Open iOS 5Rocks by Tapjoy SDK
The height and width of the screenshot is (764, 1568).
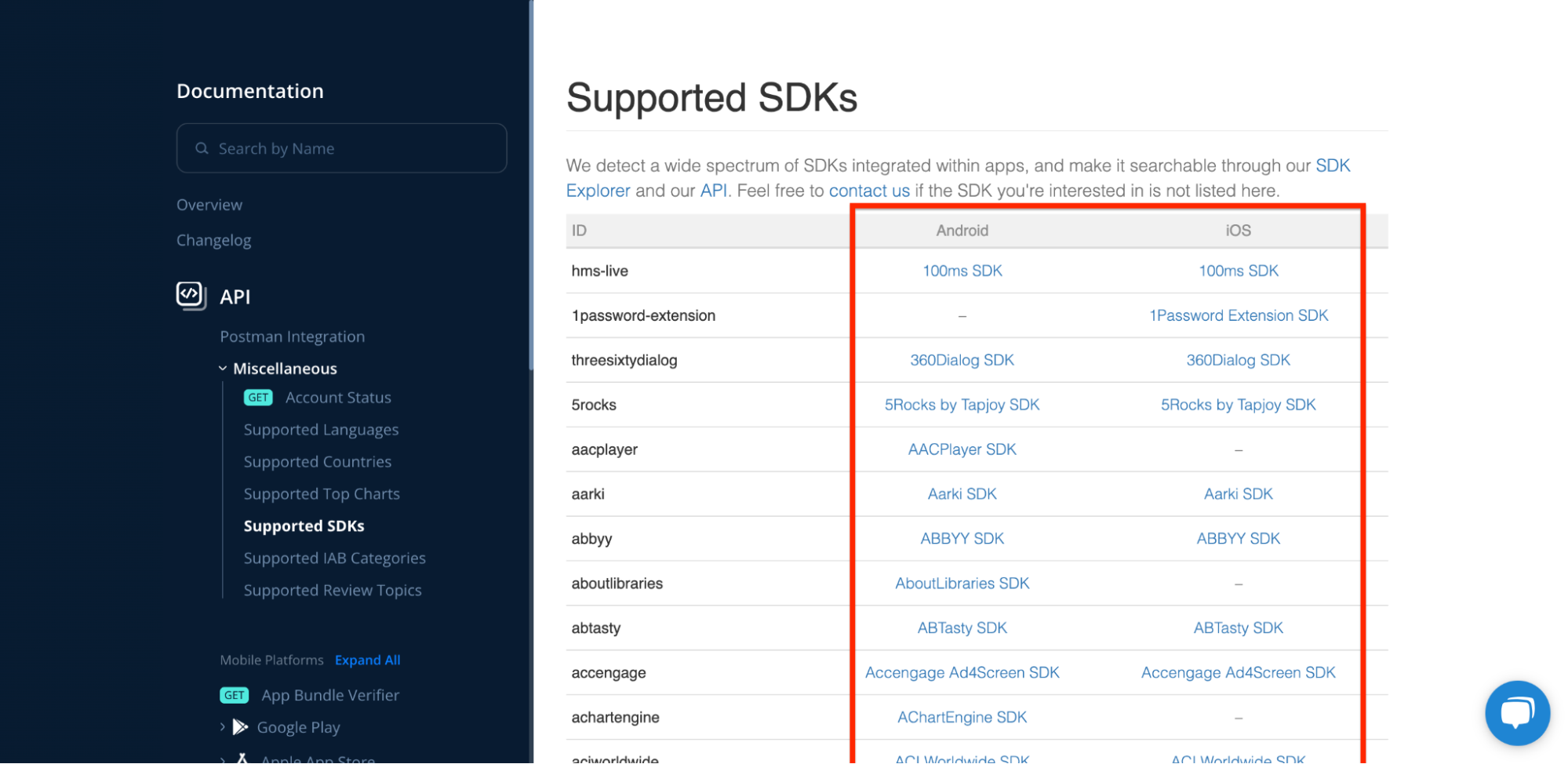click(x=1239, y=405)
